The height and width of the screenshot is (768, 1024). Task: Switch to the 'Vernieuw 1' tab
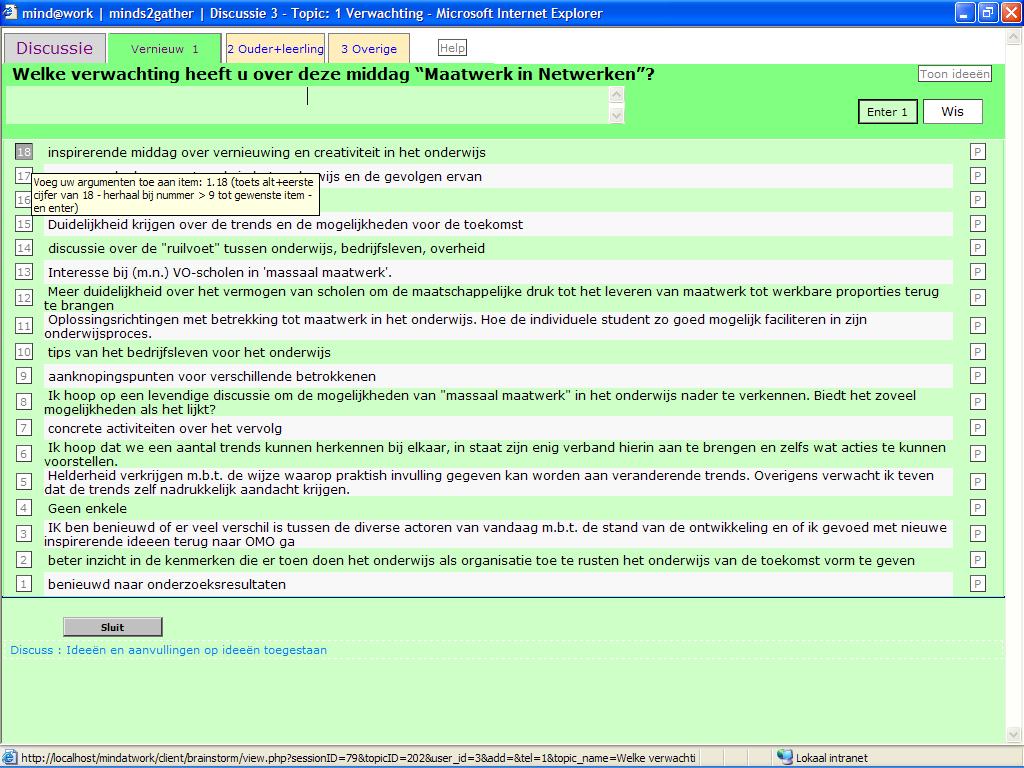(165, 49)
